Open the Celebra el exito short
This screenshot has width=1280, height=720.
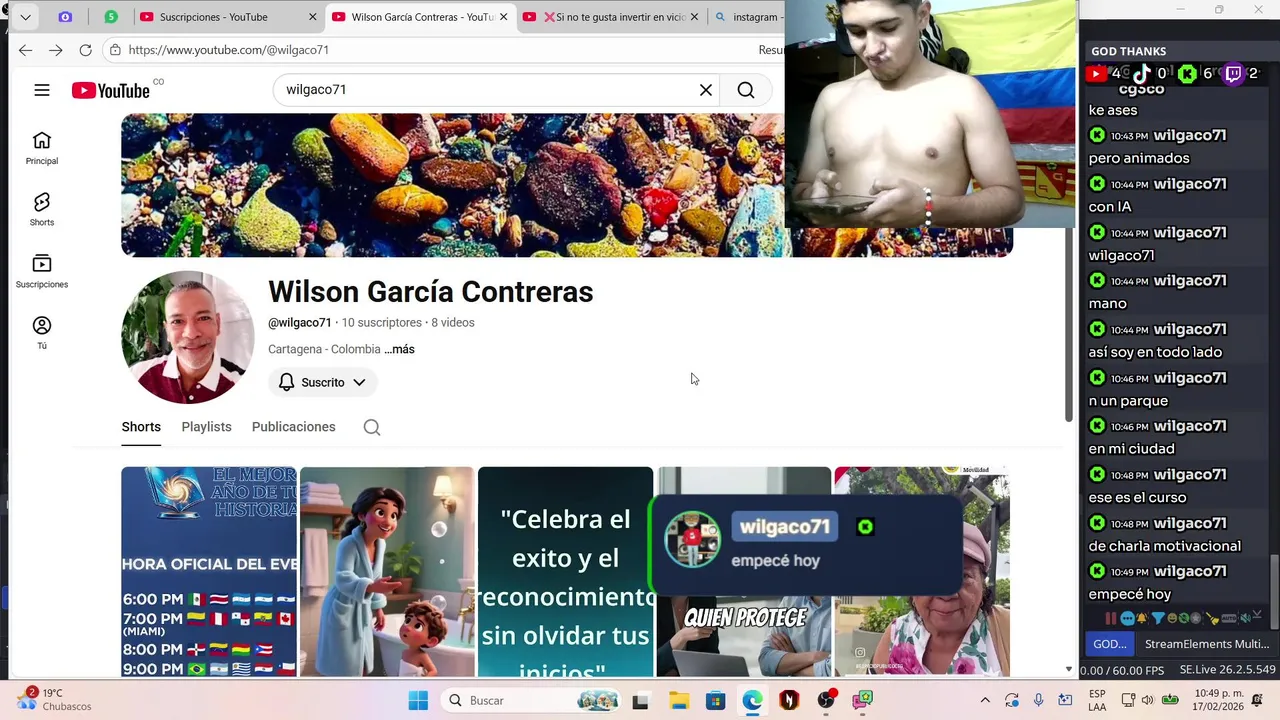pos(565,572)
